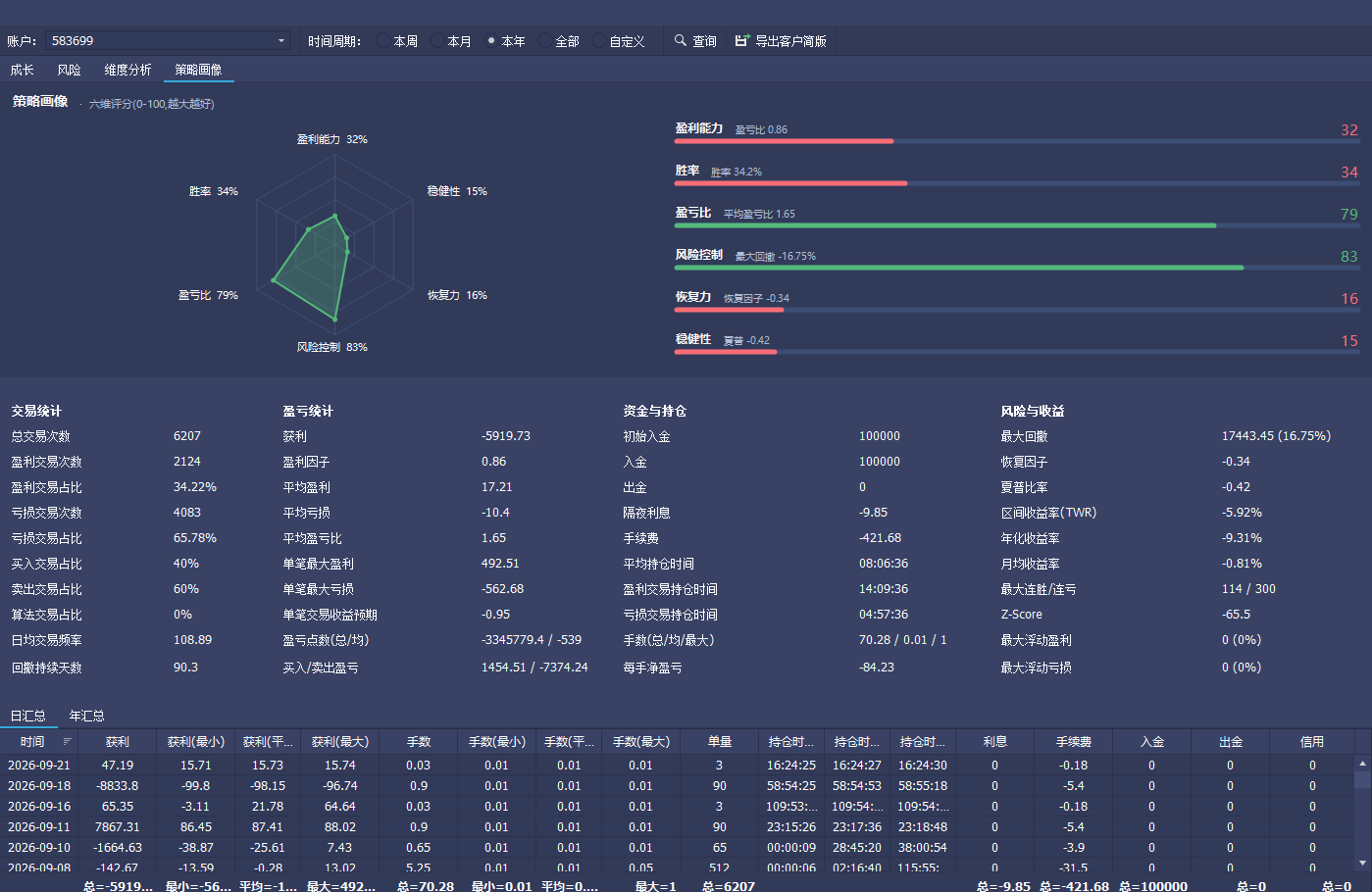Click the 获利(最大) column header
The height and width of the screenshot is (892, 1372).
coord(340,742)
